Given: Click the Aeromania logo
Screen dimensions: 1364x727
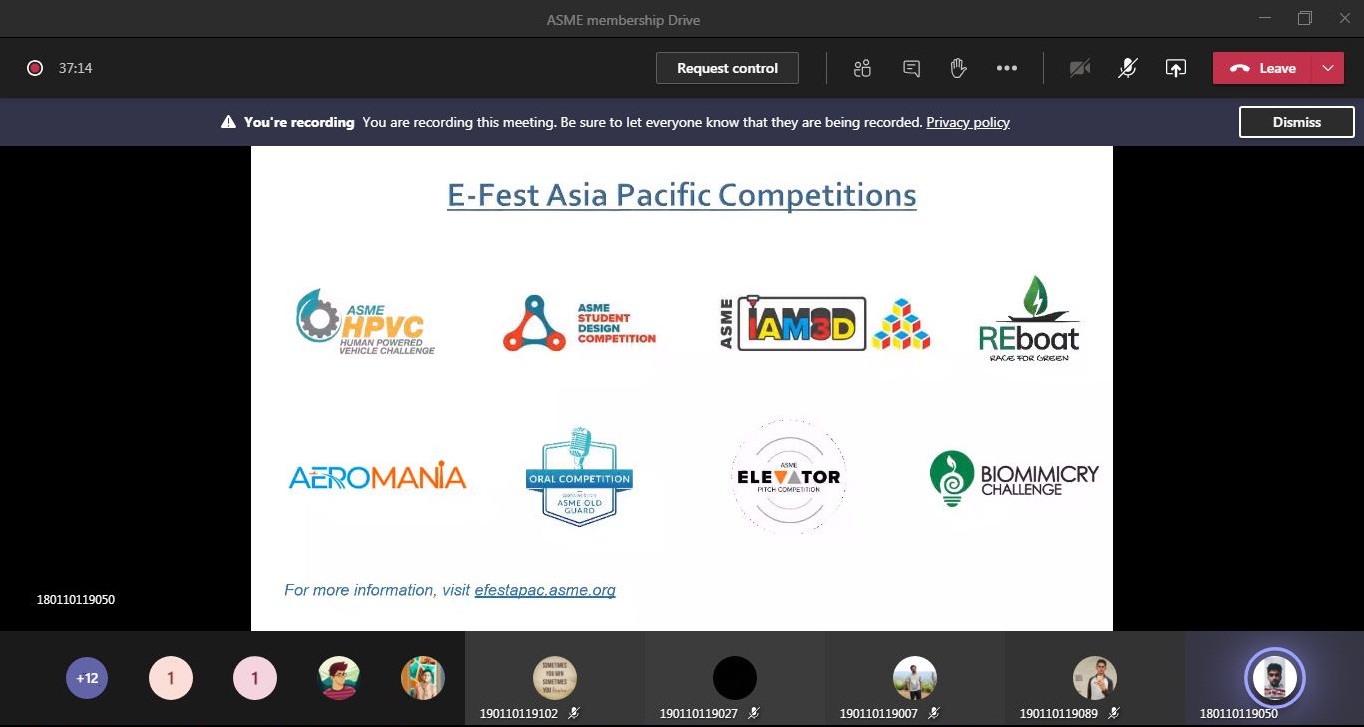Looking at the screenshot, I should [378, 477].
